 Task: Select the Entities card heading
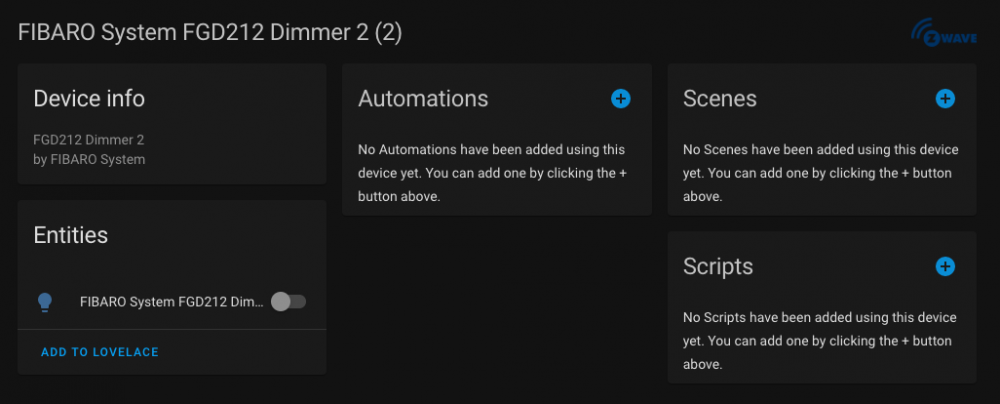pos(70,234)
